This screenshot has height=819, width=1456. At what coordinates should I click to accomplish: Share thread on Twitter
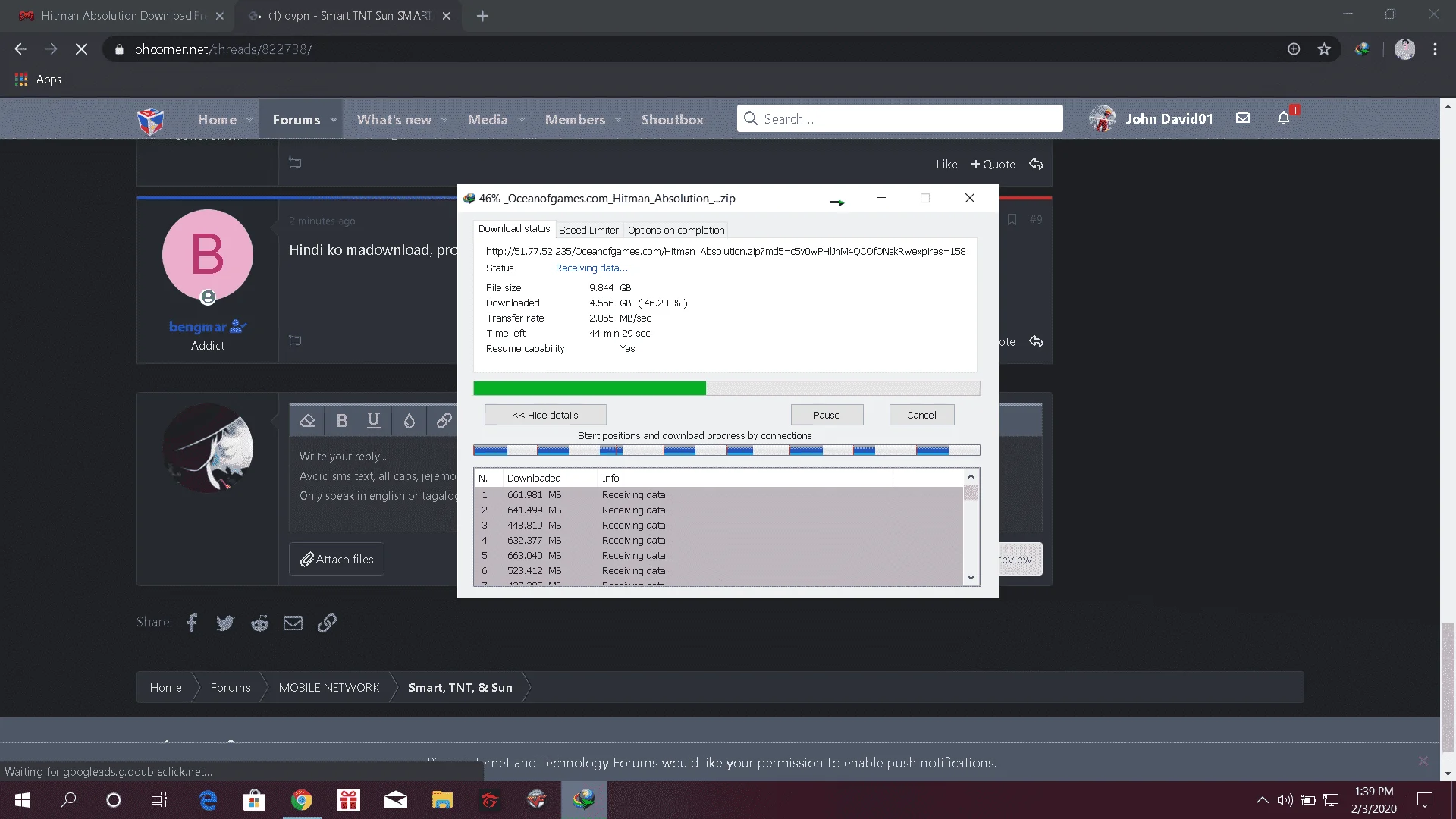(225, 623)
